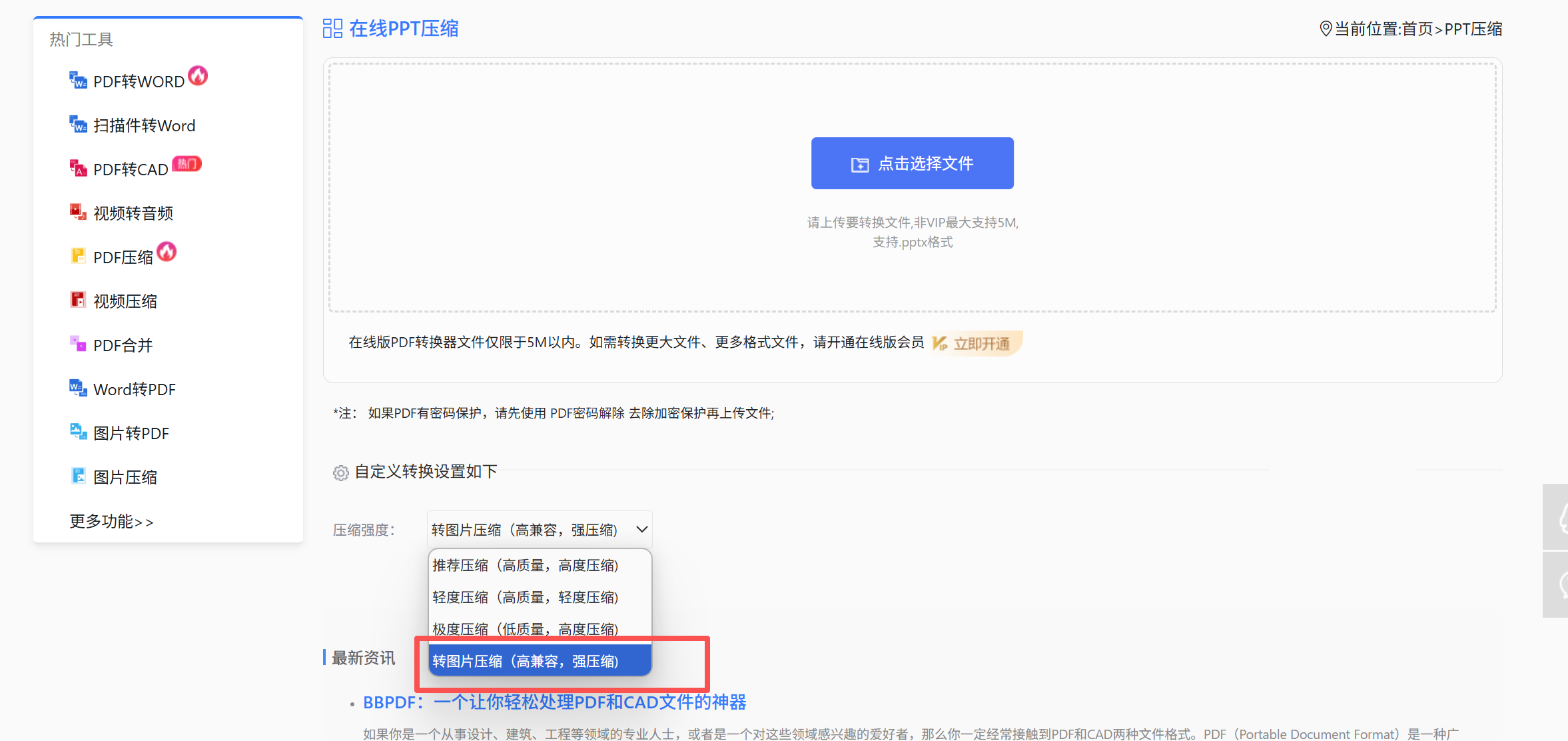Click the PDF压缩 yellow icon

coord(78,257)
